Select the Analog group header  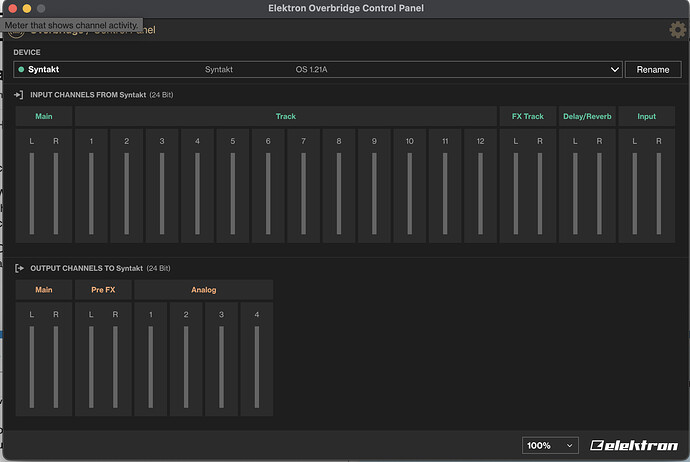tap(204, 290)
